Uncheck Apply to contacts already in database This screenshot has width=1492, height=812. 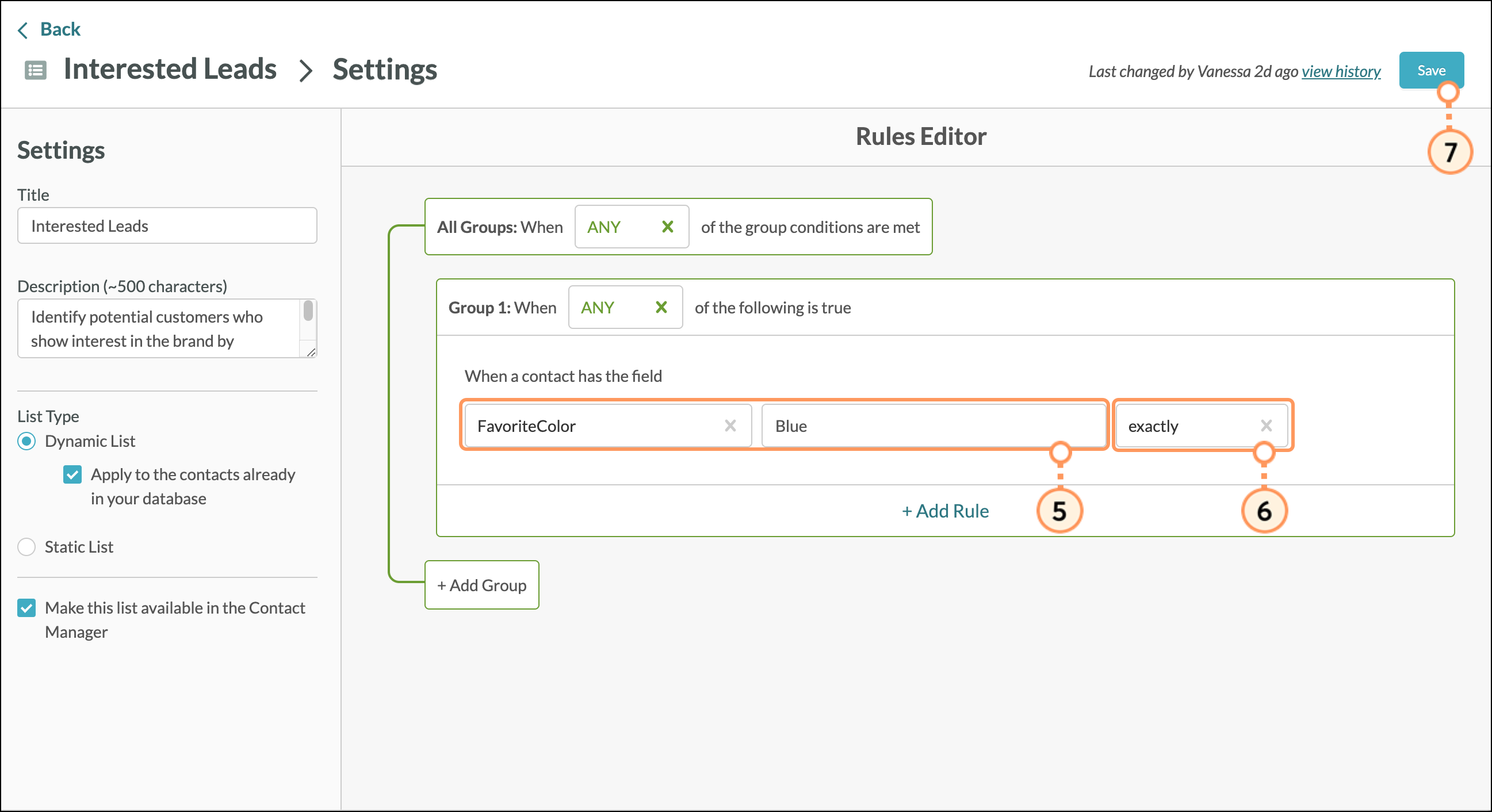click(x=72, y=475)
